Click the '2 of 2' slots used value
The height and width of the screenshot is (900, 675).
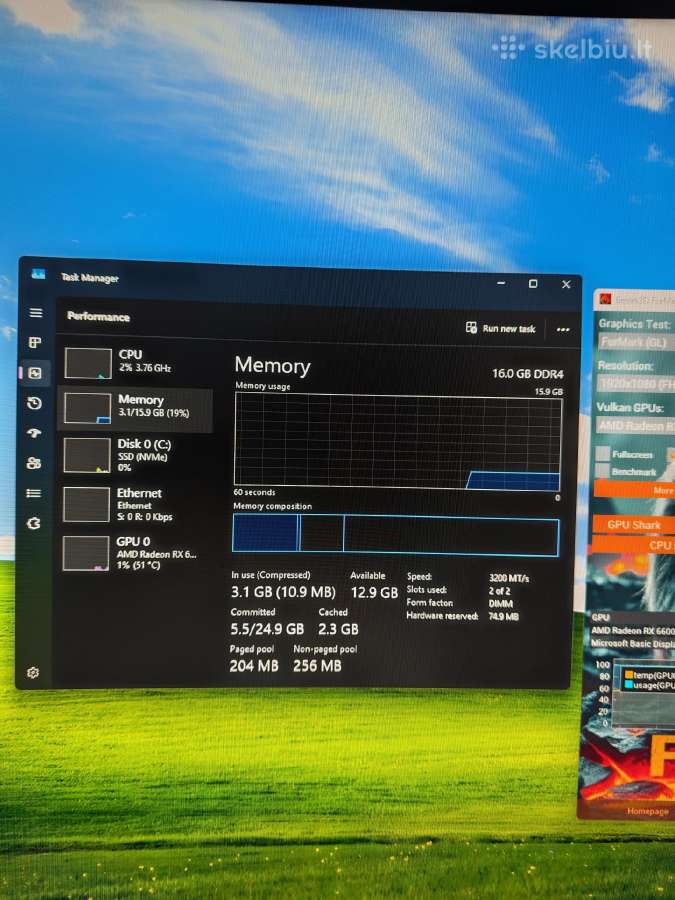(x=499, y=591)
